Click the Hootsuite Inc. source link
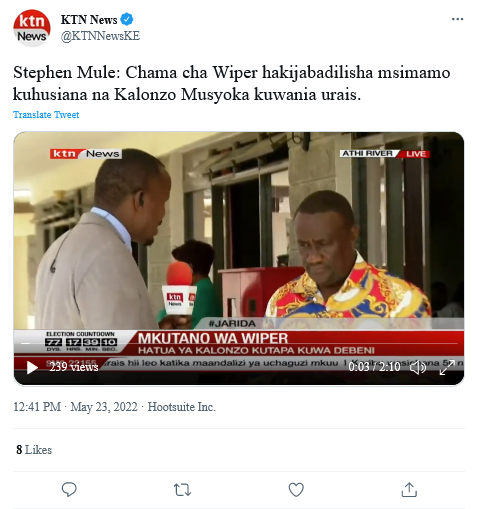The width and height of the screenshot is (478, 509). click(182, 407)
